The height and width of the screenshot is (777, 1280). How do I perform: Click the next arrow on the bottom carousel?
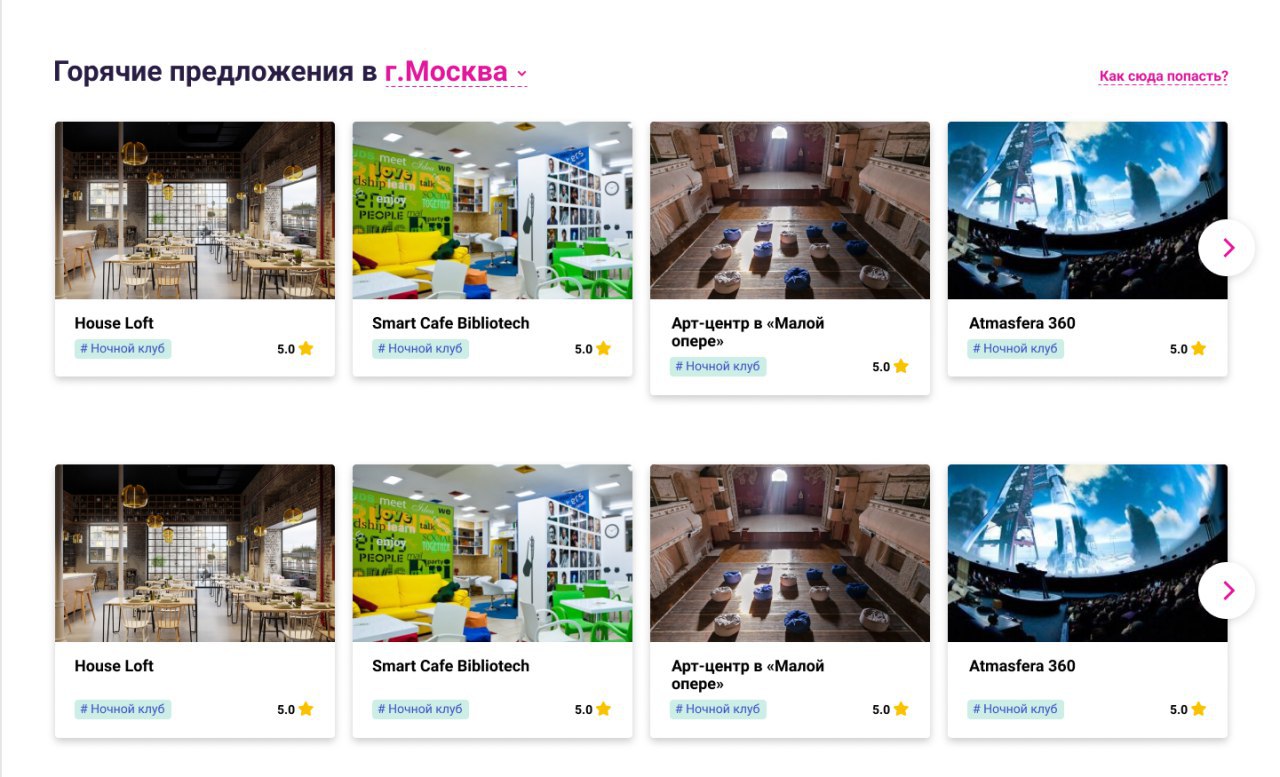click(1226, 591)
